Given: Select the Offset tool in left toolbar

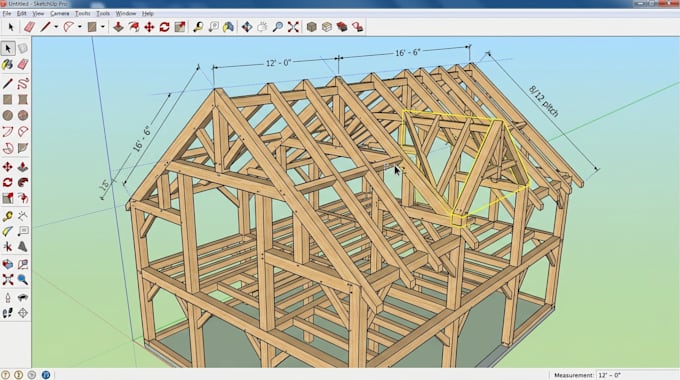Looking at the screenshot, I should [x=23, y=199].
